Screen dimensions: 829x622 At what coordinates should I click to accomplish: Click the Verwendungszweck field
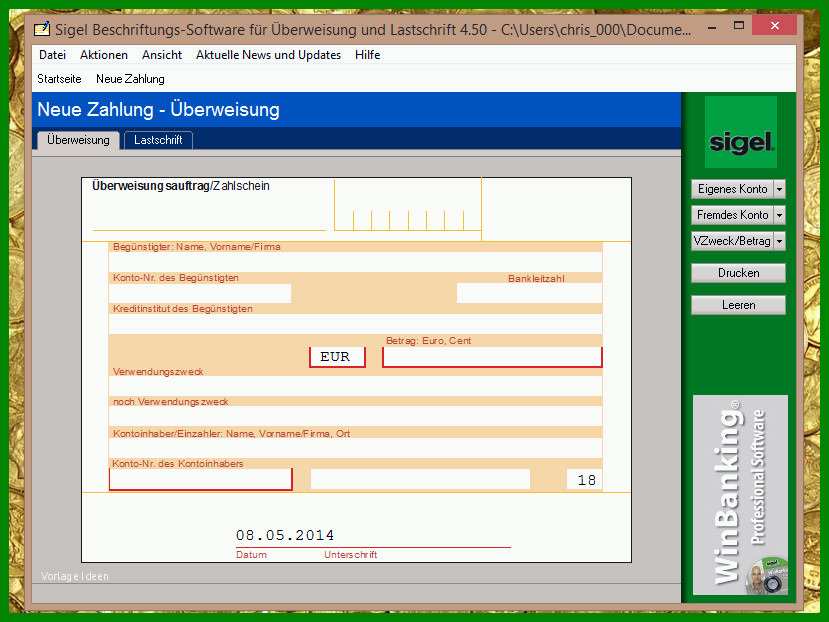pos(355,386)
